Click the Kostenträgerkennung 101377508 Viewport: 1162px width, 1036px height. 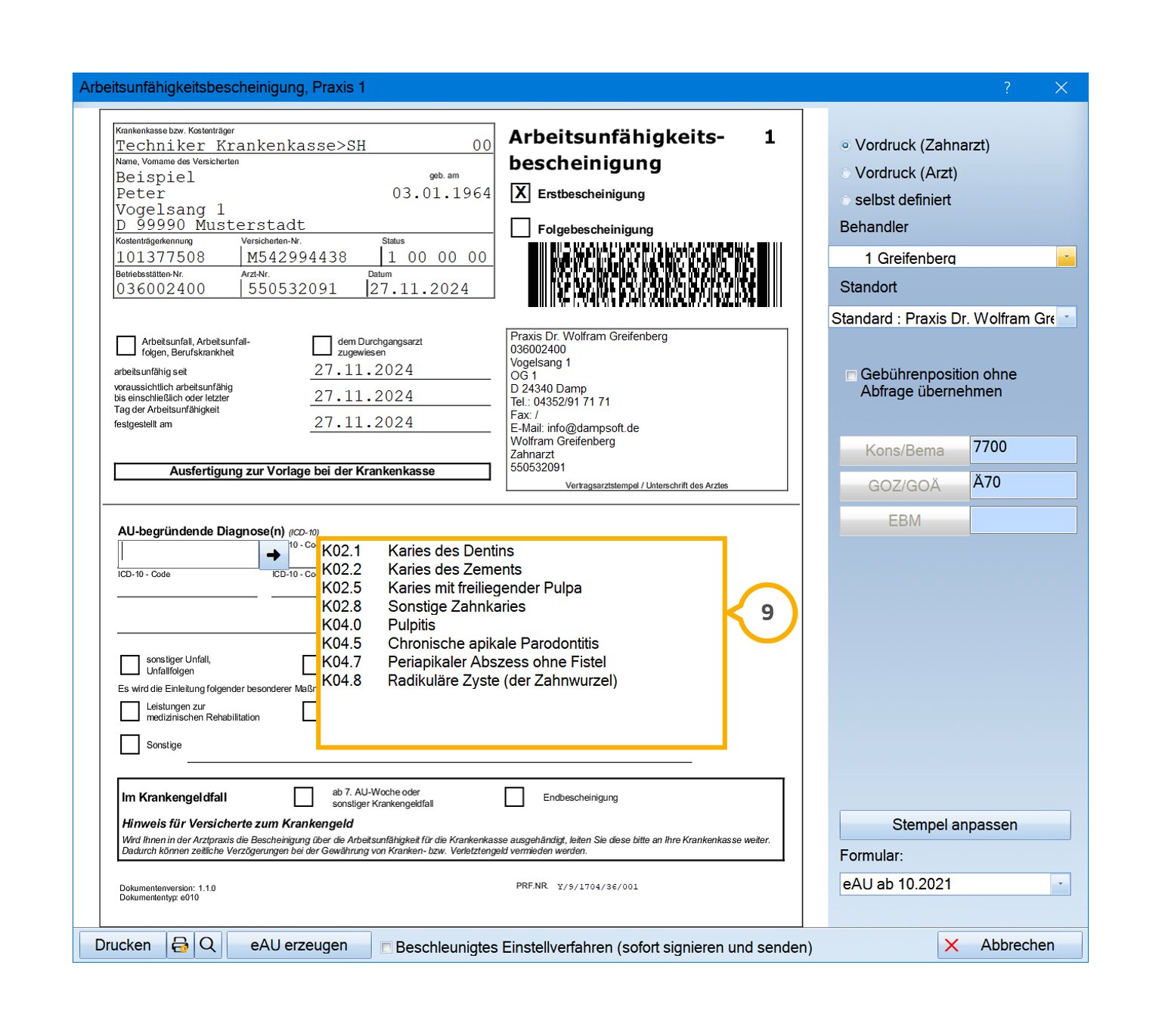[160, 257]
